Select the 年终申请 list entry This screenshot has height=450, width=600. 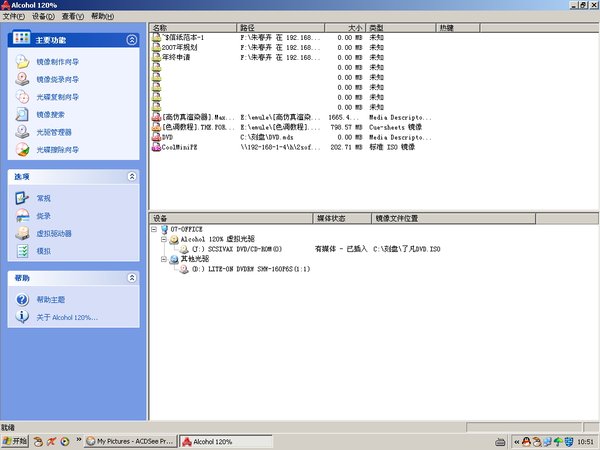tap(176, 57)
